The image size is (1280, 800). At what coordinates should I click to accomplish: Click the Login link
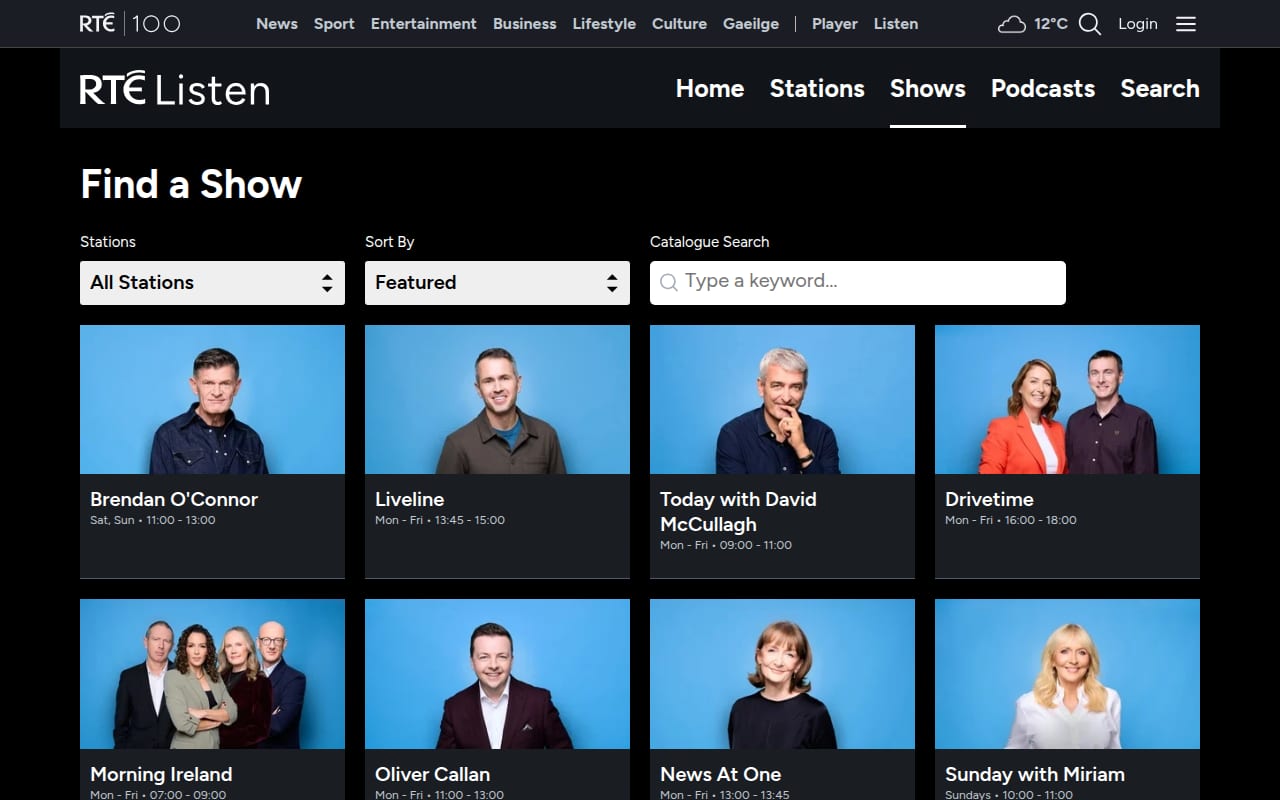(x=1138, y=24)
